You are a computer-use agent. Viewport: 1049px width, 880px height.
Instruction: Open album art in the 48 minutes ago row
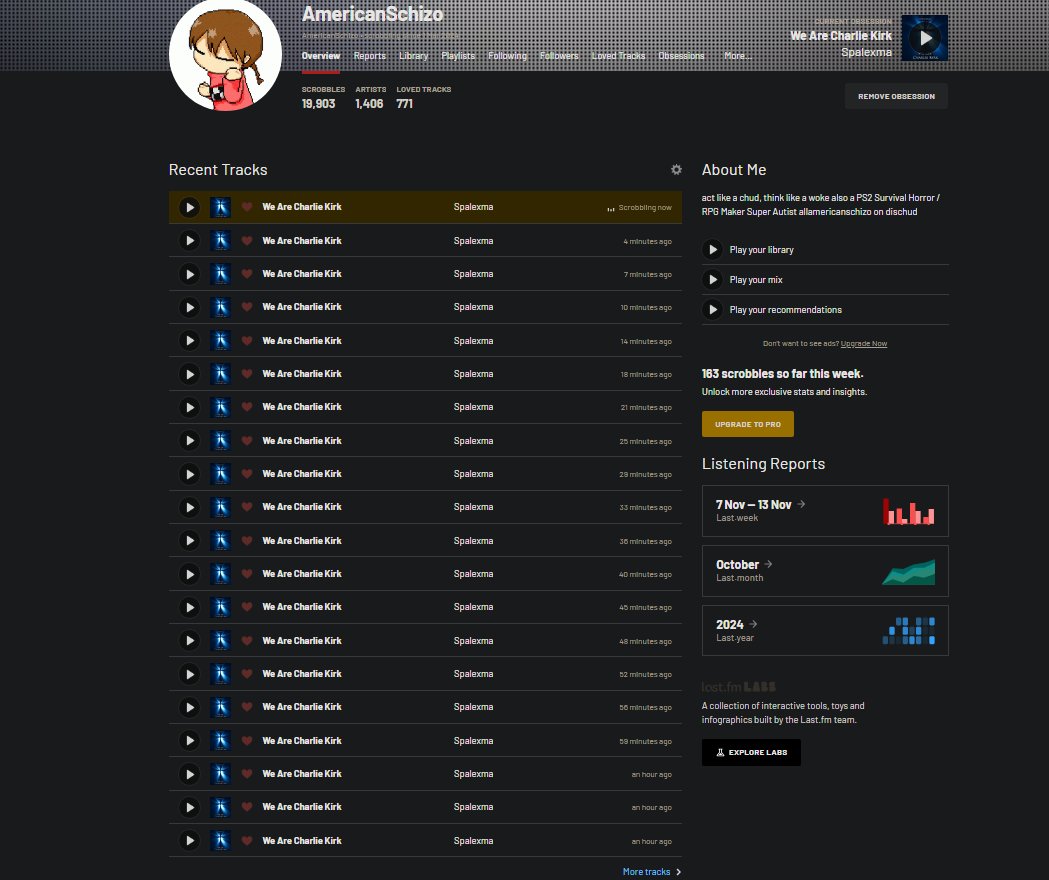point(220,640)
